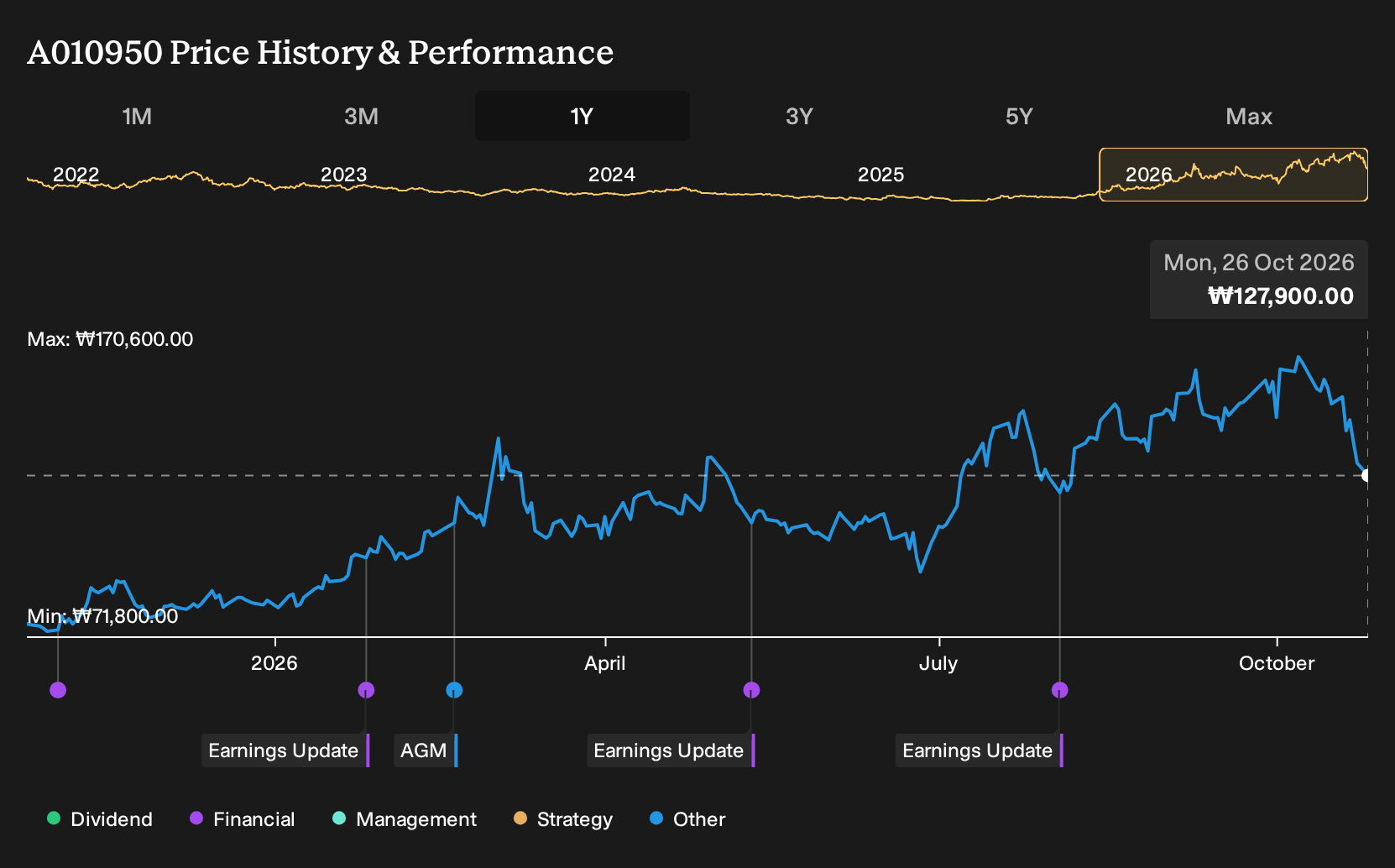Click the purple event marker near May
The image size is (1395, 868).
751,690
